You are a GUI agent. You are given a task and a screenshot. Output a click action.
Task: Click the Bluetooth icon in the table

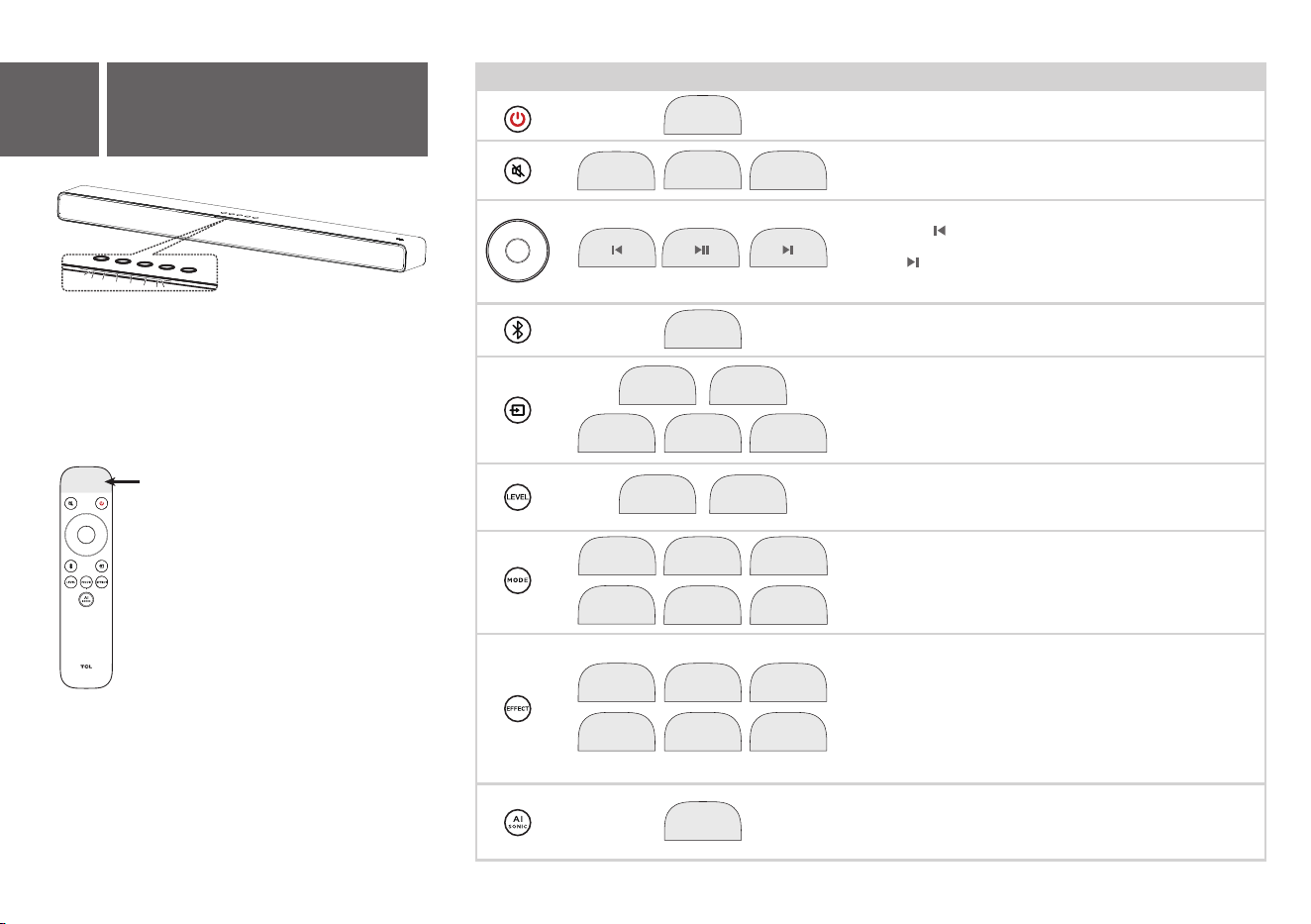[x=518, y=330]
